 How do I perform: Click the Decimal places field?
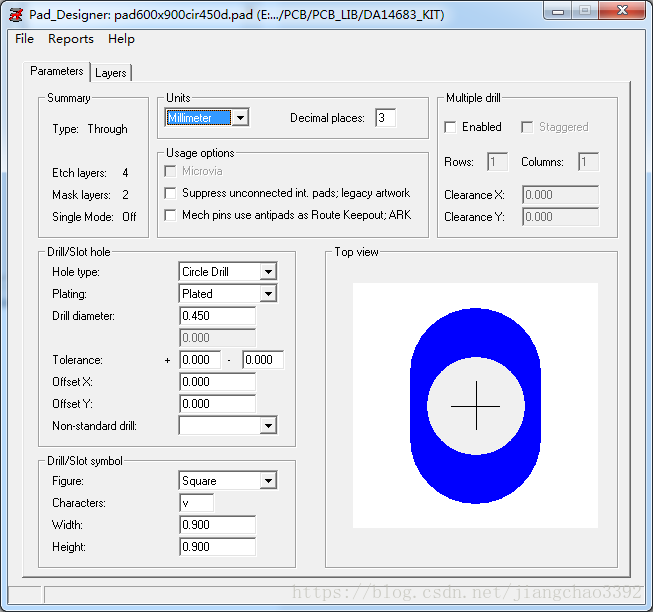(385, 118)
